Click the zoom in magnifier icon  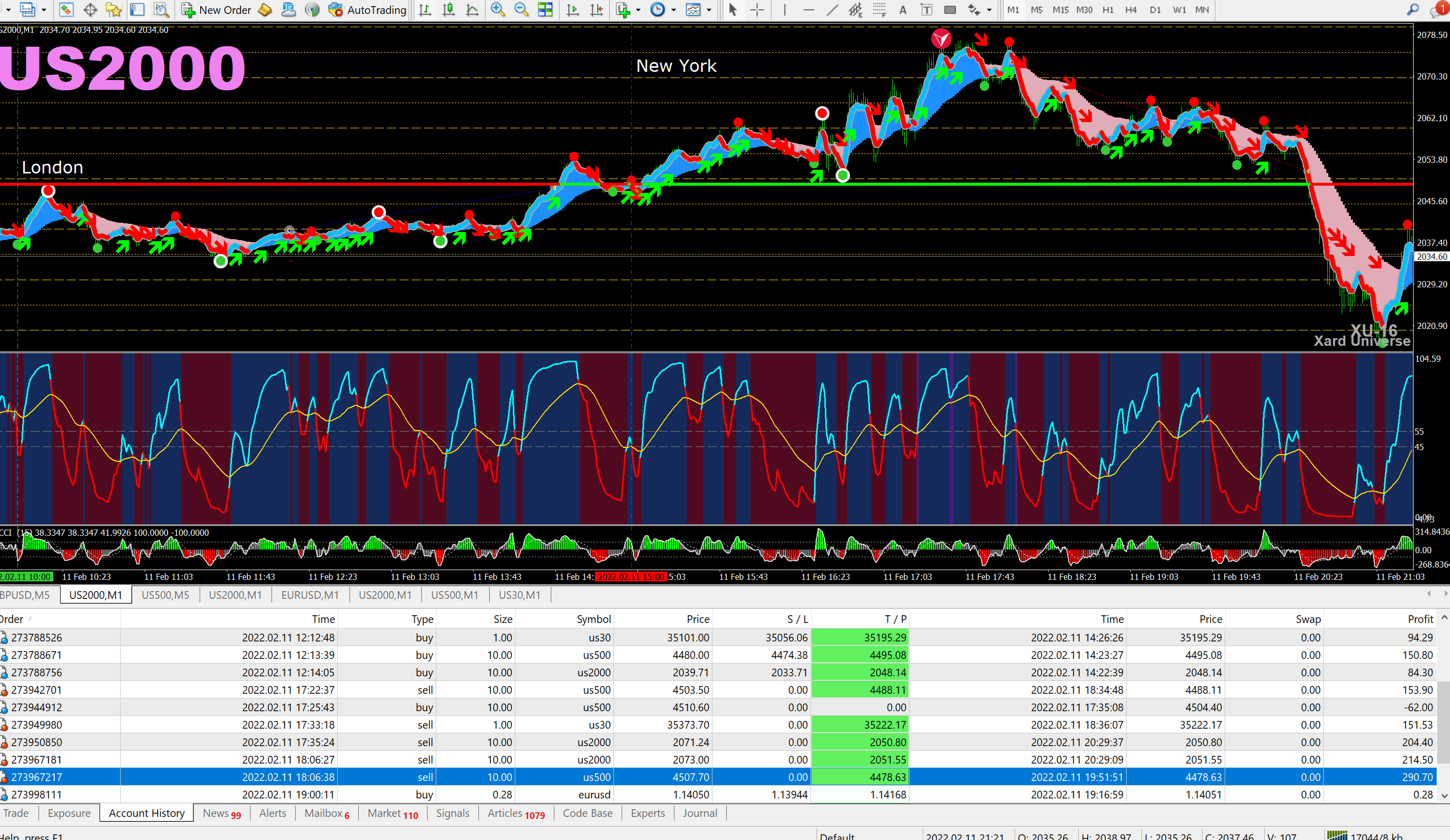click(498, 10)
